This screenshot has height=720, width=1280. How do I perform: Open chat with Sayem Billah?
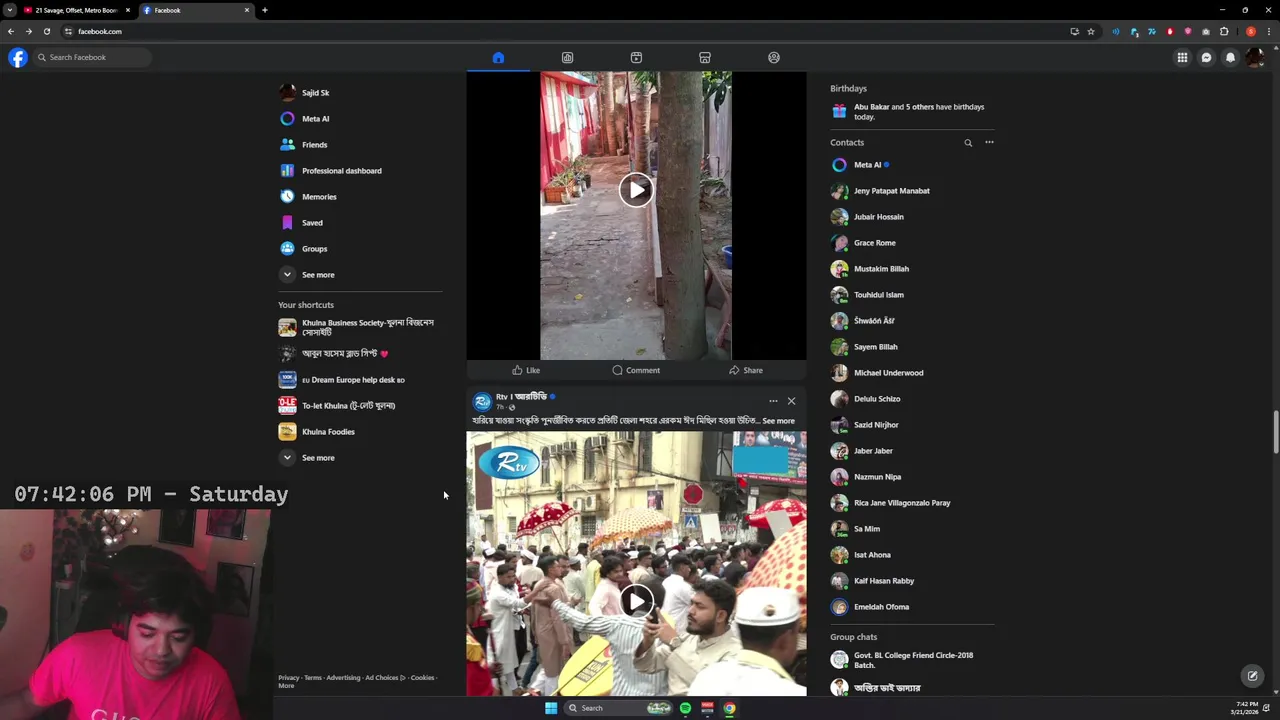tap(912, 346)
